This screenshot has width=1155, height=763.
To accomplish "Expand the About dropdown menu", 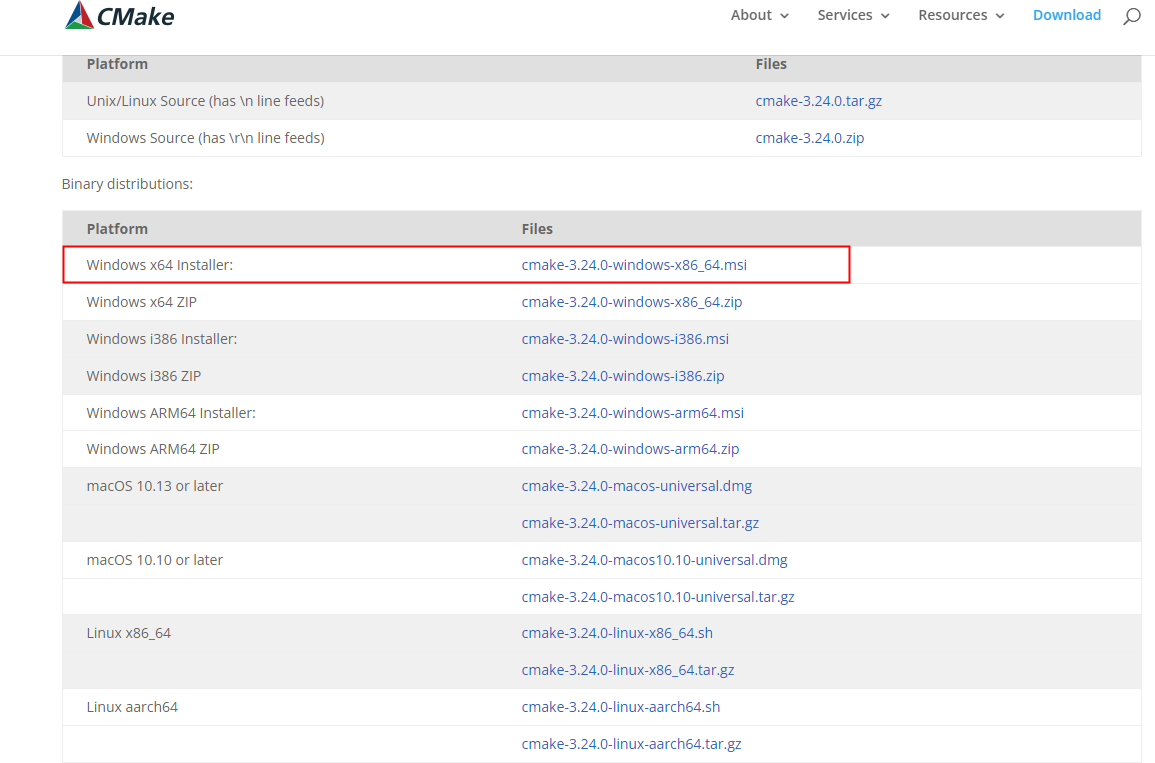I will (759, 15).
